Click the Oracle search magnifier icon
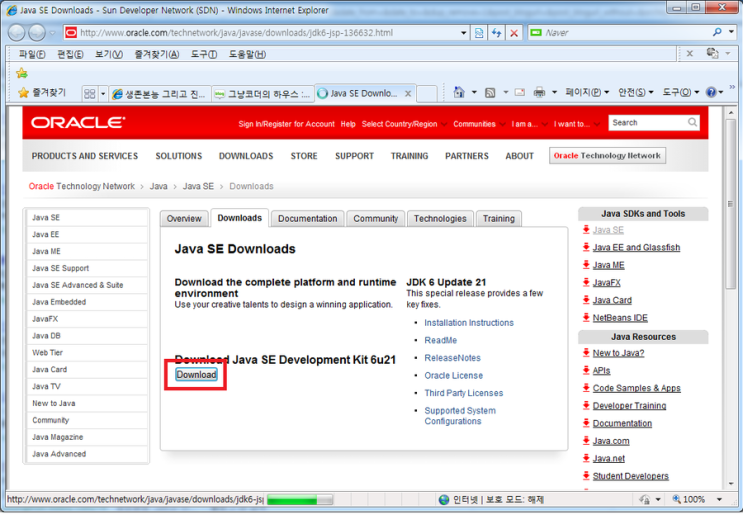 point(692,122)
